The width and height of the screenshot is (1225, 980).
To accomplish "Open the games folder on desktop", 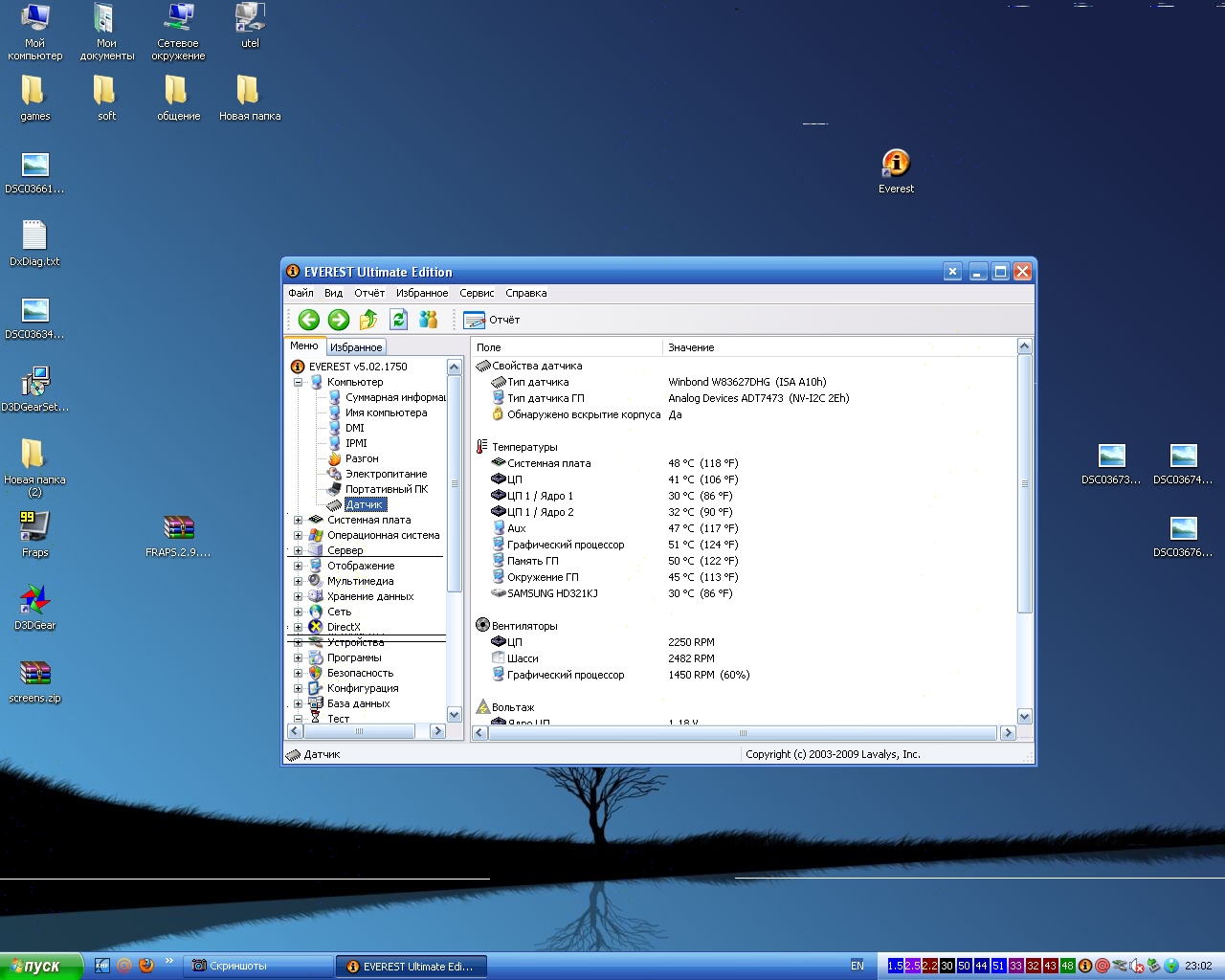I will (35, 98).
